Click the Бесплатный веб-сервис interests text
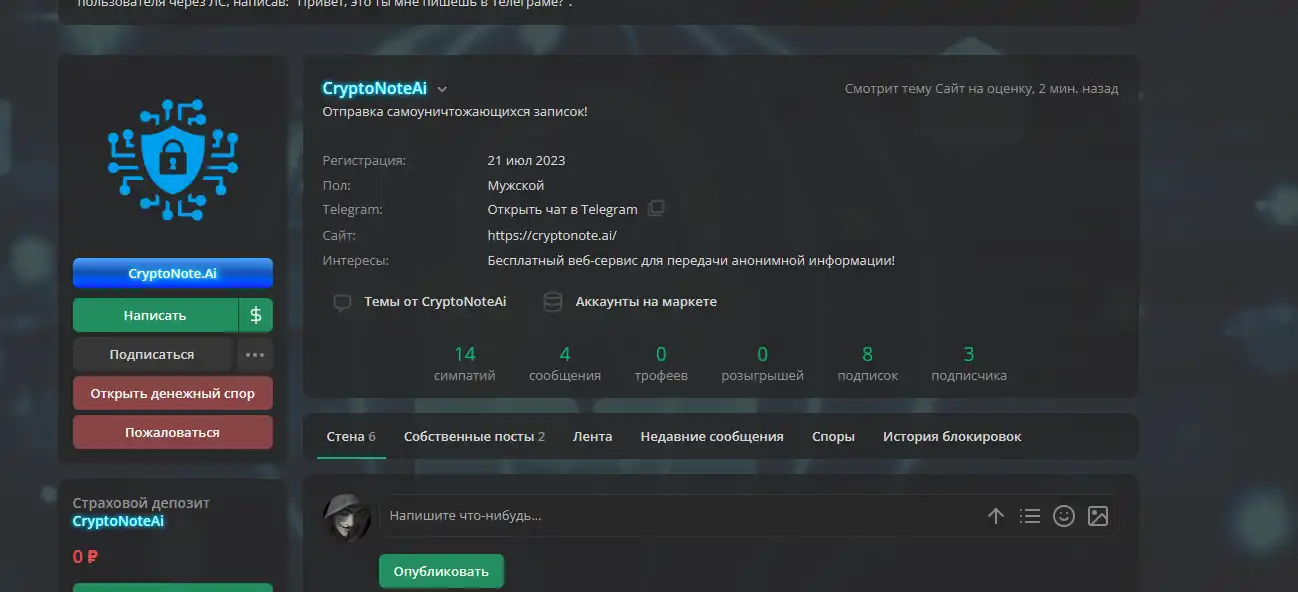The image size is (1298, 592). tap(691, 260)
